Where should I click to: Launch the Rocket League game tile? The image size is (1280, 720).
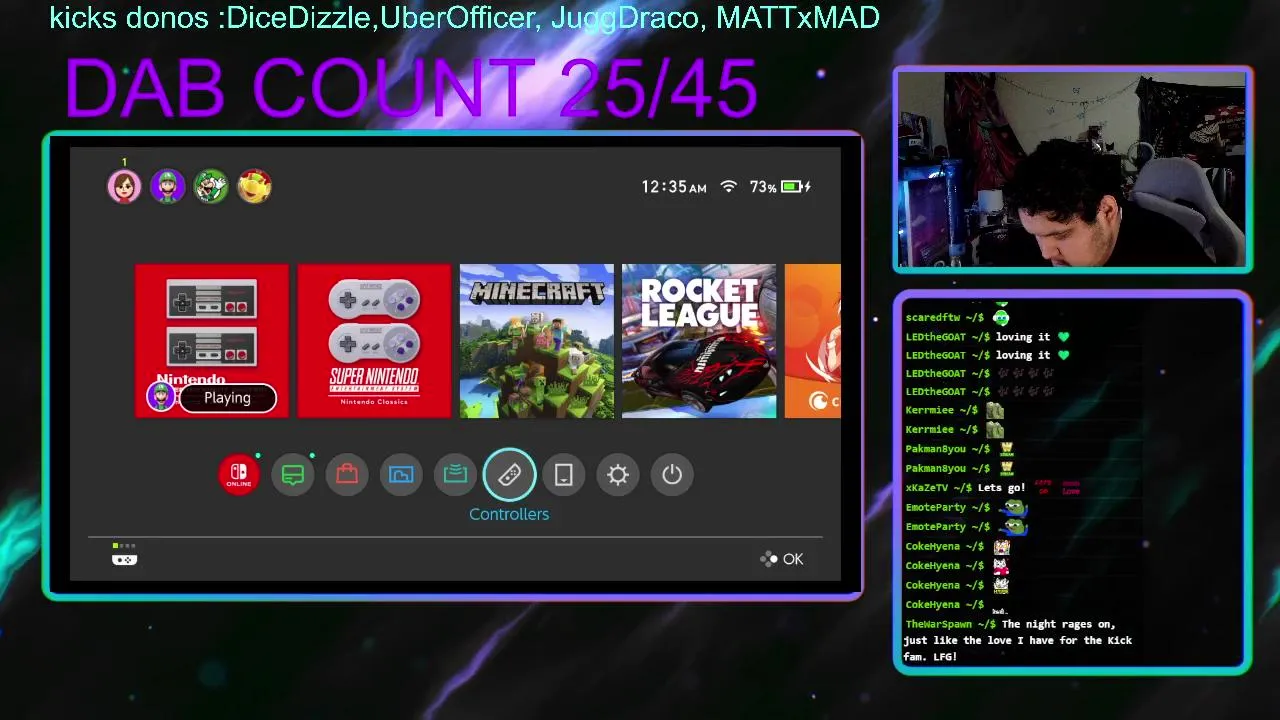(x=699, y=341)
